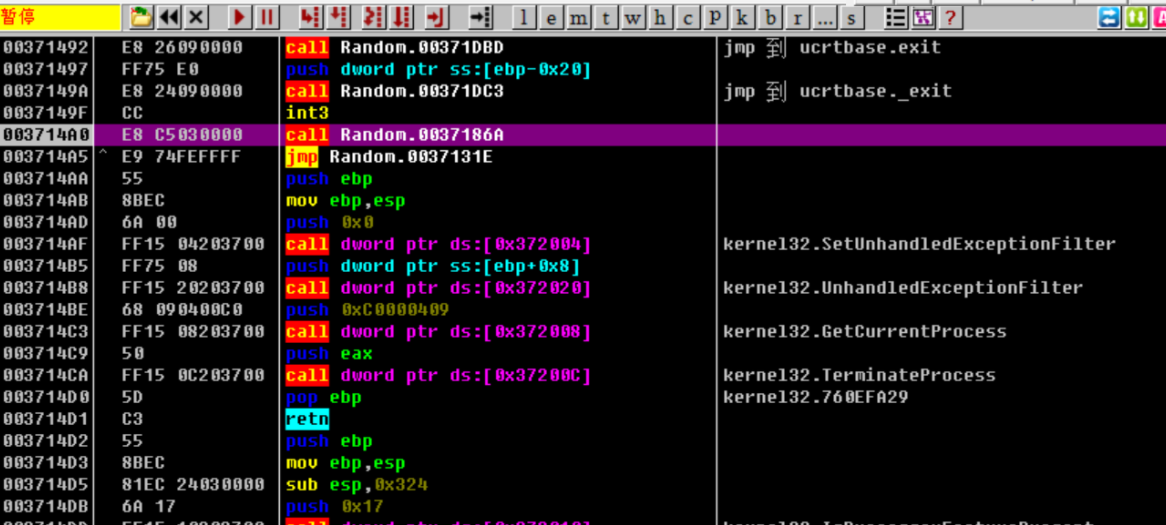
Task: Pause execution using the pause icon
Action: [x=267, y=17]
